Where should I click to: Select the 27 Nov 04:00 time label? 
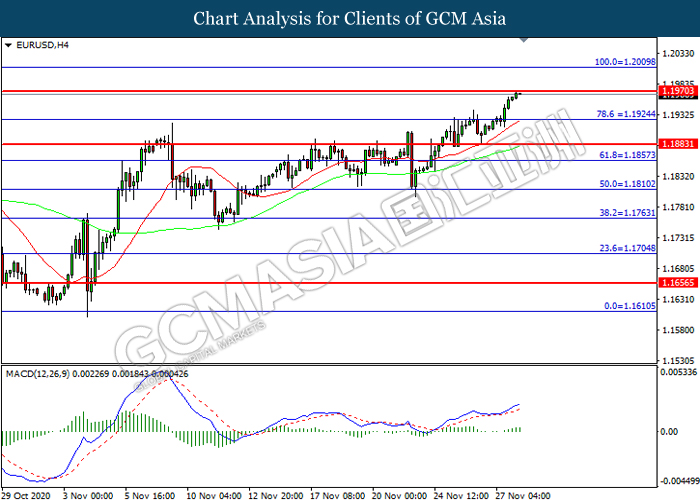[x=524, y=493]
